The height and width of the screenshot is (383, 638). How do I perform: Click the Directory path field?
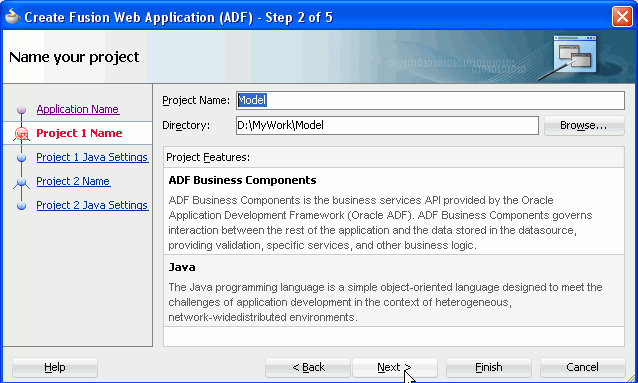point(387,125)
